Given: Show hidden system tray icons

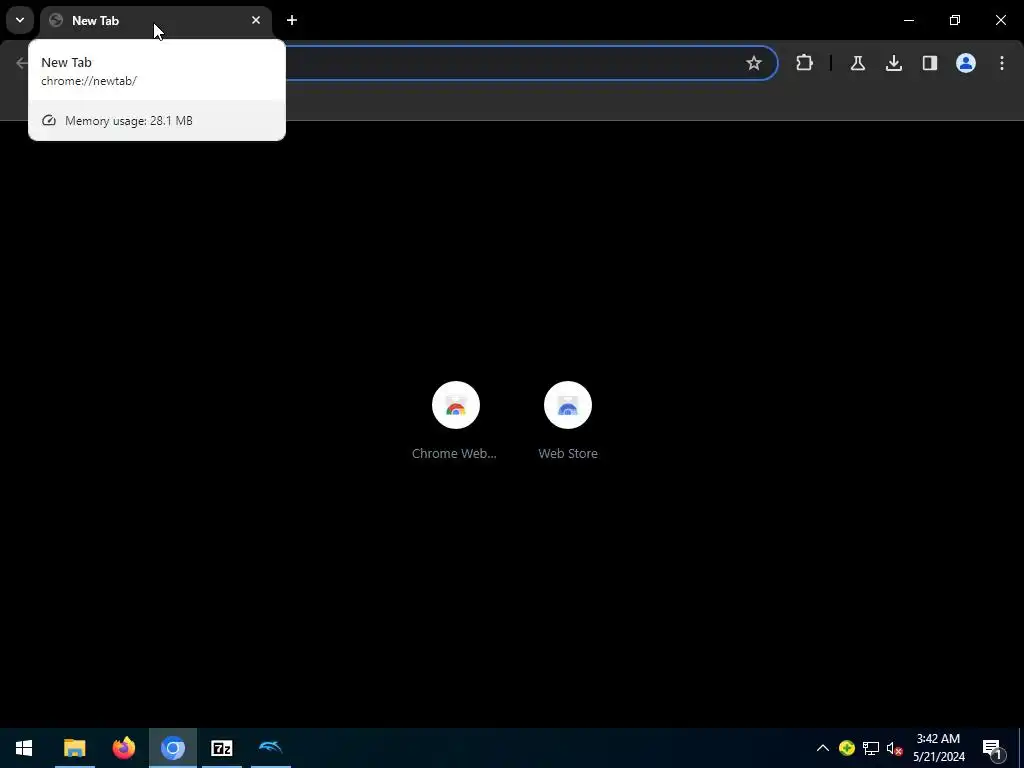Looking at the screenshot, I should (x=822, y=748).
